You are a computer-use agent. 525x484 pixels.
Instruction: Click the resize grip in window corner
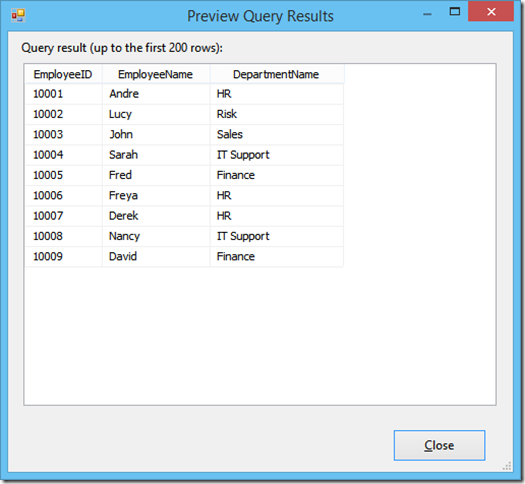(507, 466)
